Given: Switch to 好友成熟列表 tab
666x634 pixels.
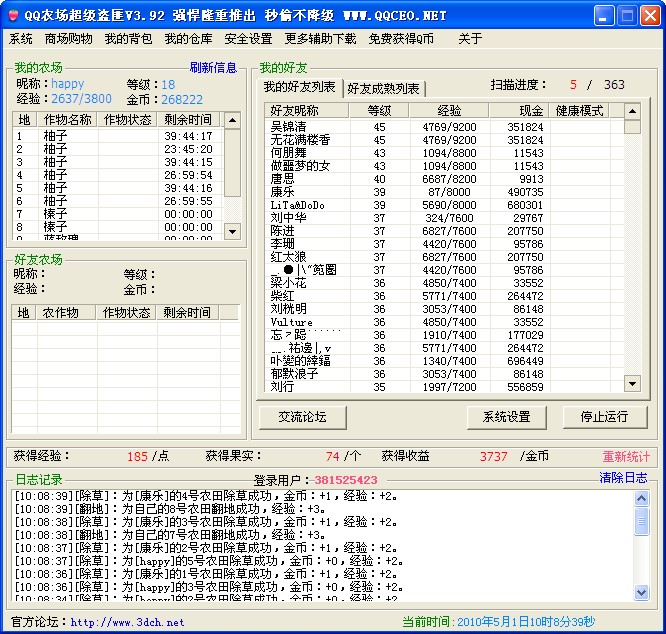Looking at the screenshot, I should (x=383, y=89).
